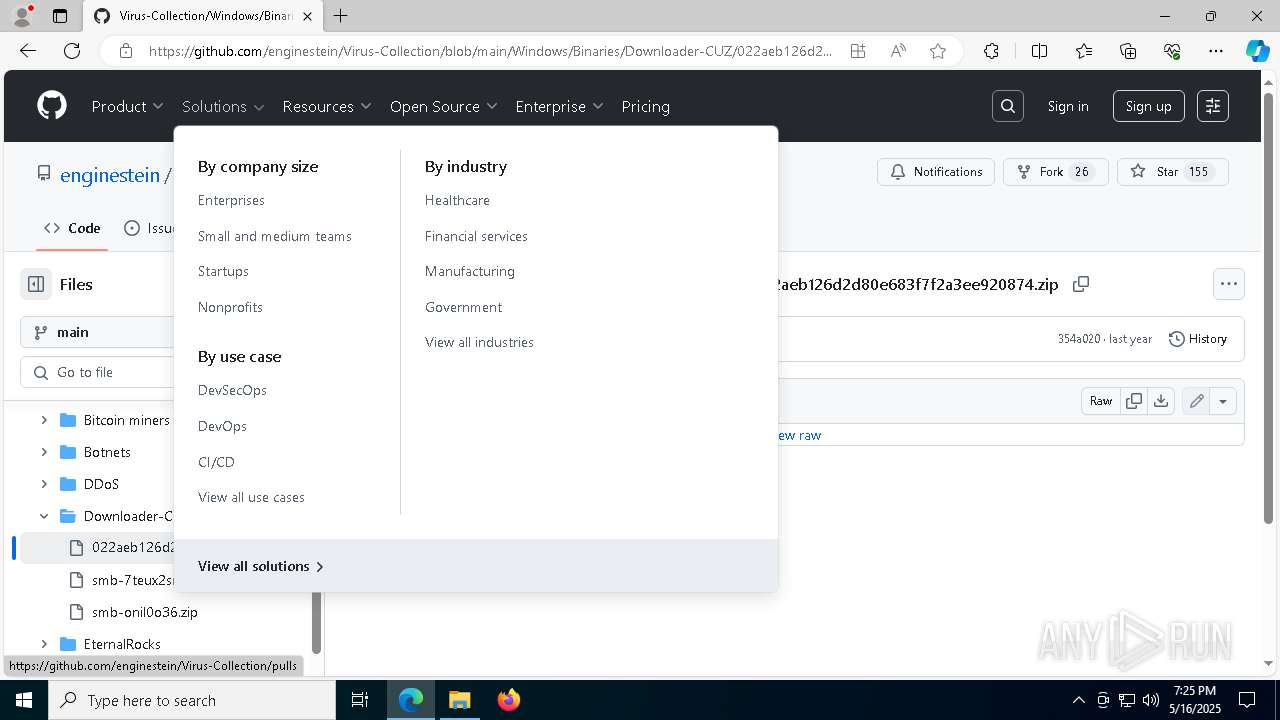Open browser Extensions puzzle icon
1280x720 pixels.
coord(991,51)
